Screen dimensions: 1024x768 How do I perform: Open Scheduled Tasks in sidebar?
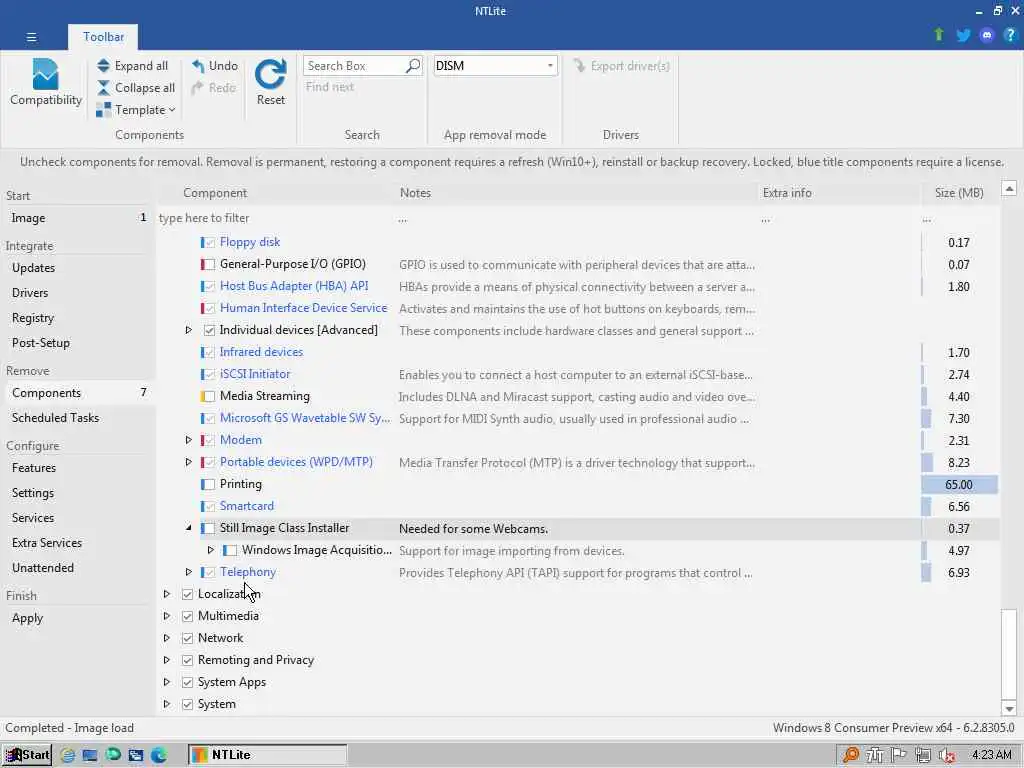click(78, 418)
